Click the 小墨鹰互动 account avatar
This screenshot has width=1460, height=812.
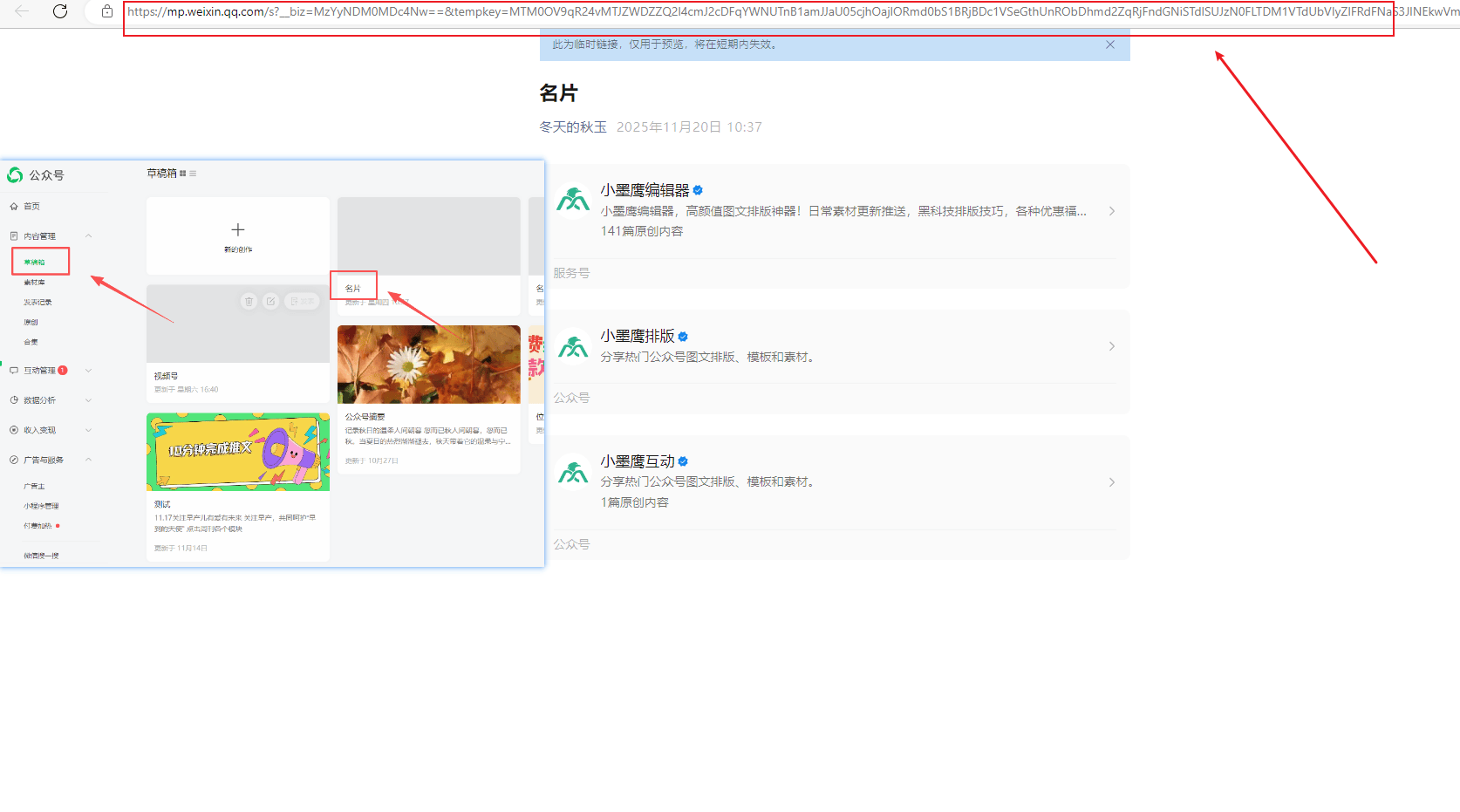coord(573,473)
